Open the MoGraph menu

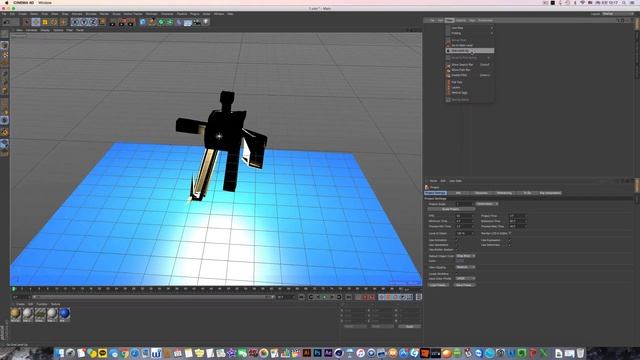coord(151,14)
